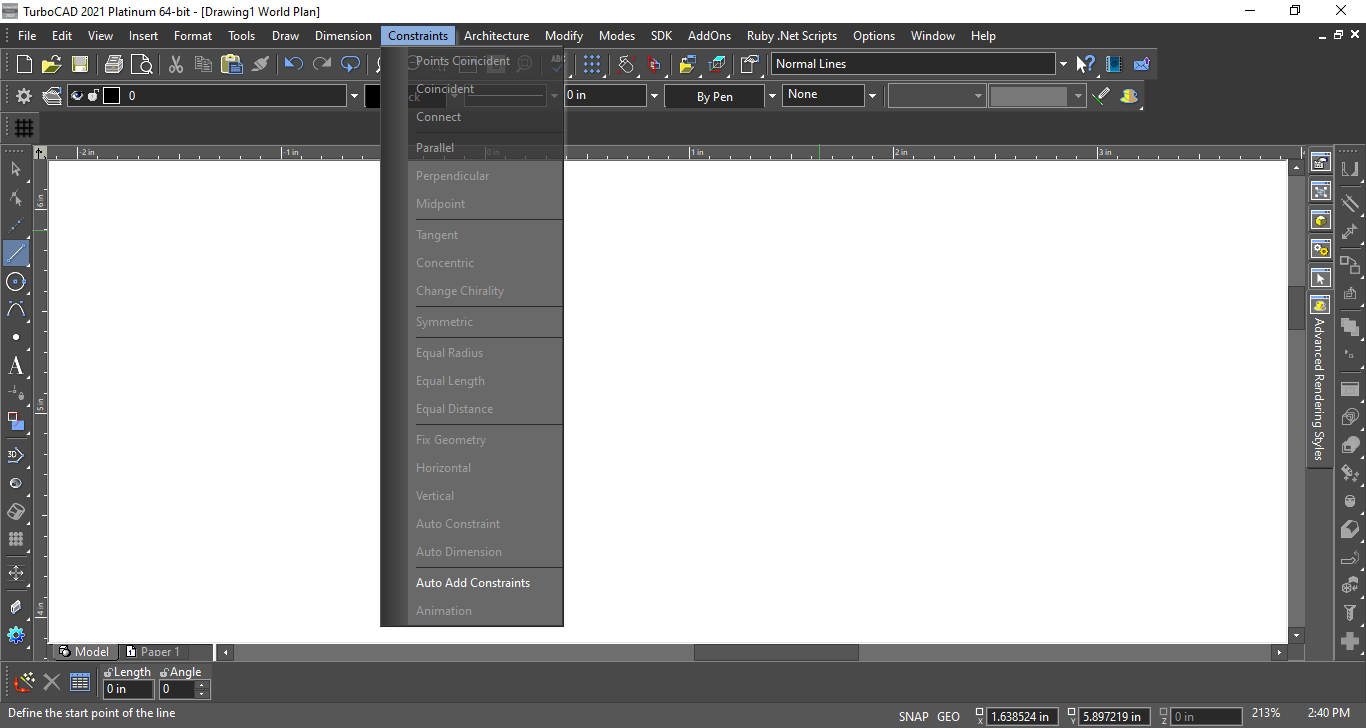Select the arrow Select tool

(16, 169)
